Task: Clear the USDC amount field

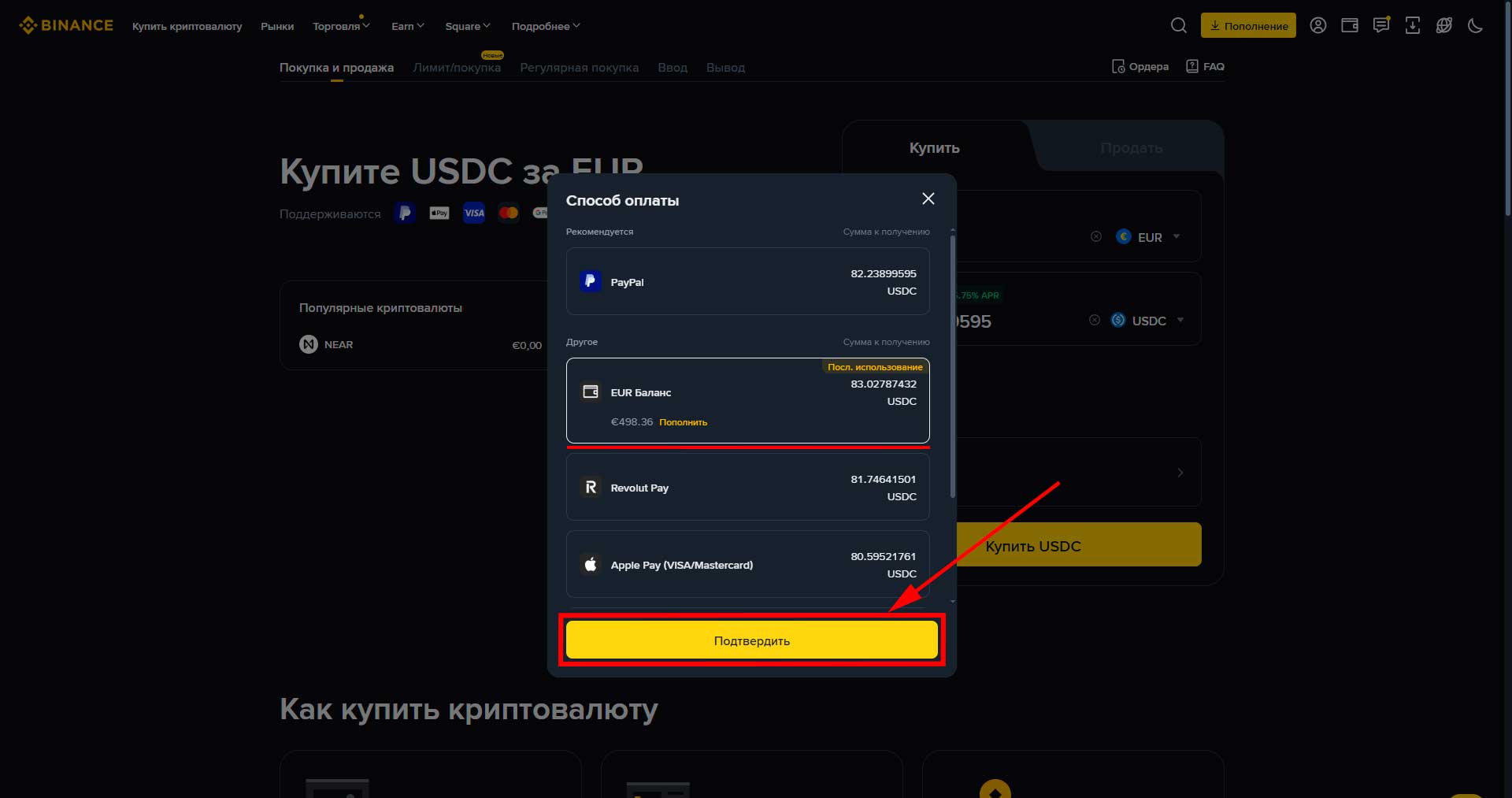Action: point(1094,320)
